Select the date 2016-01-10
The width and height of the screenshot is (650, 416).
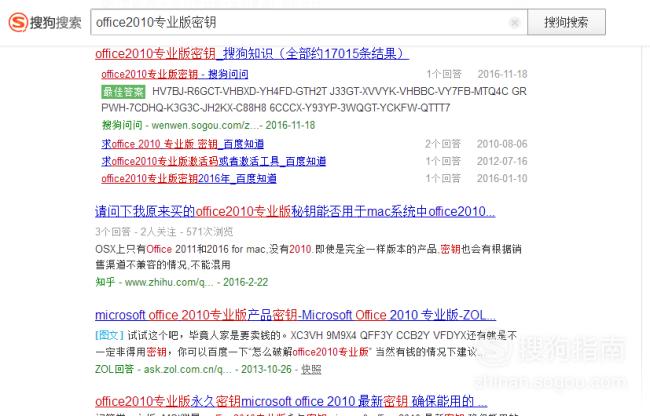point(502,179)
